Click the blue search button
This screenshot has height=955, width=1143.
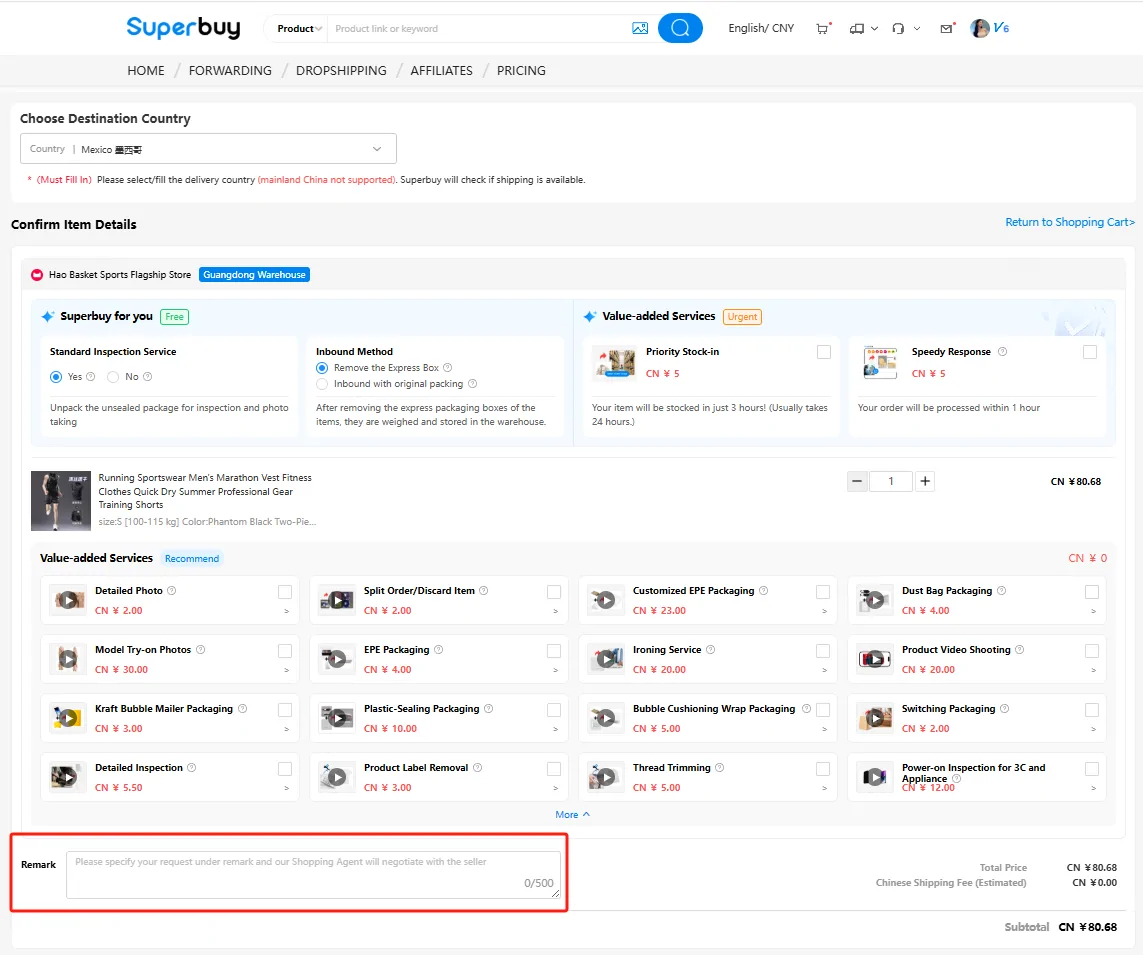pyautogui.click(x=679, y=28)
